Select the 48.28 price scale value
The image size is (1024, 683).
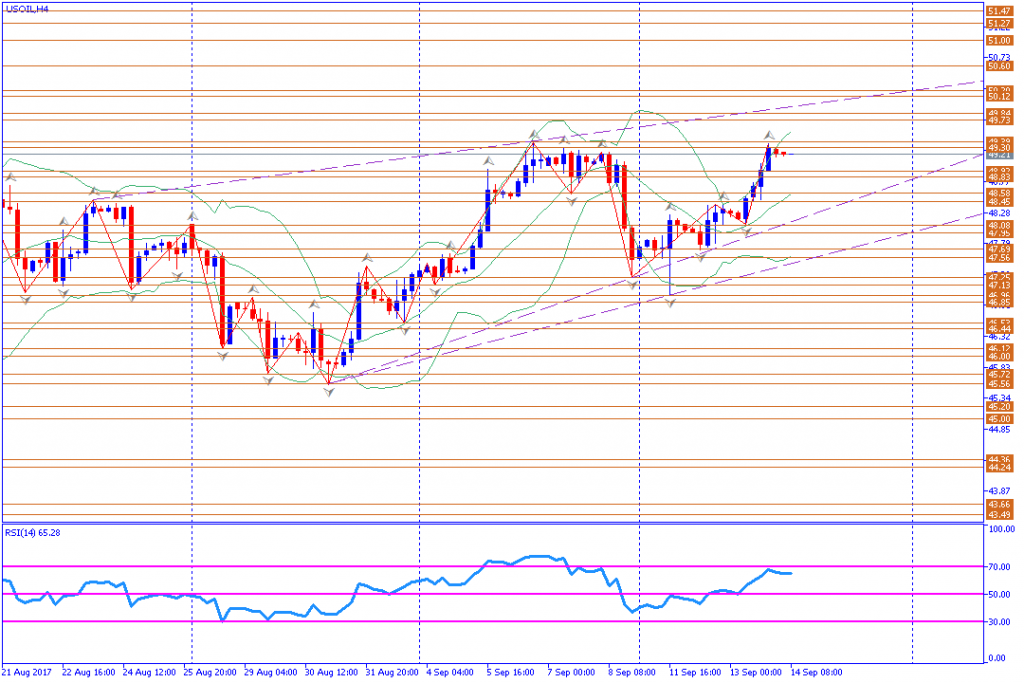coord(1000,213)
